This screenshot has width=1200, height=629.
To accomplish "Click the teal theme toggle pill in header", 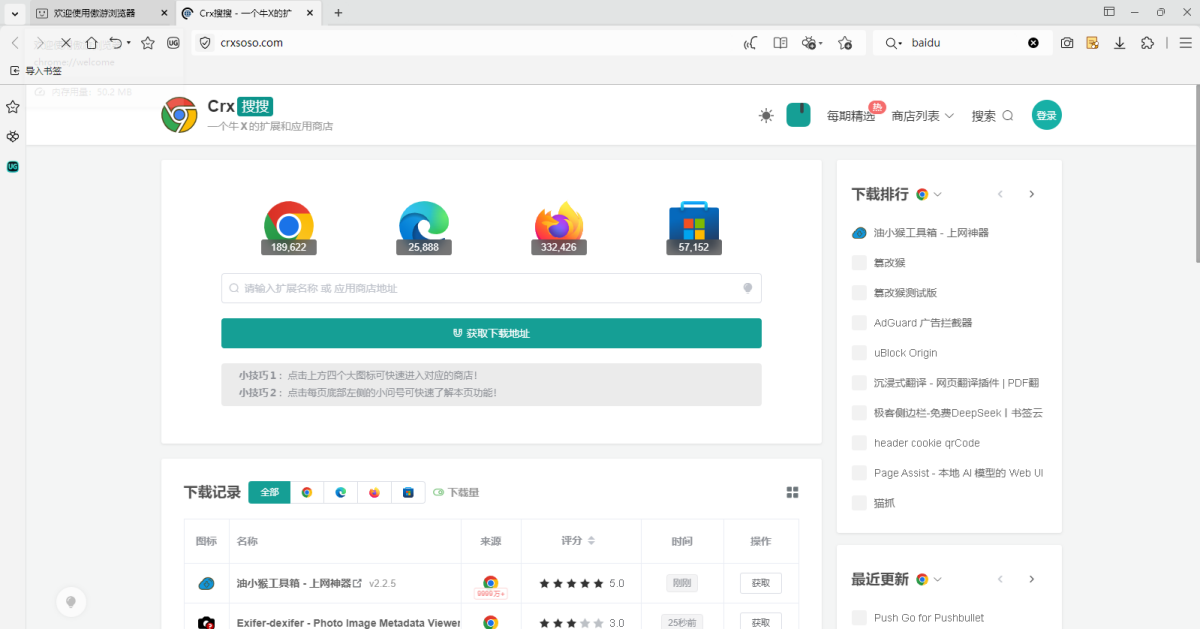I will (x=798, y=115).
